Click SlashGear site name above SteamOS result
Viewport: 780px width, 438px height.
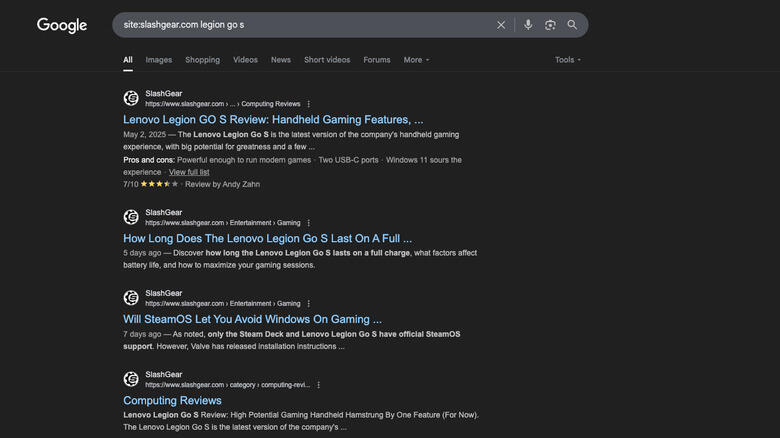pos(164,293)
